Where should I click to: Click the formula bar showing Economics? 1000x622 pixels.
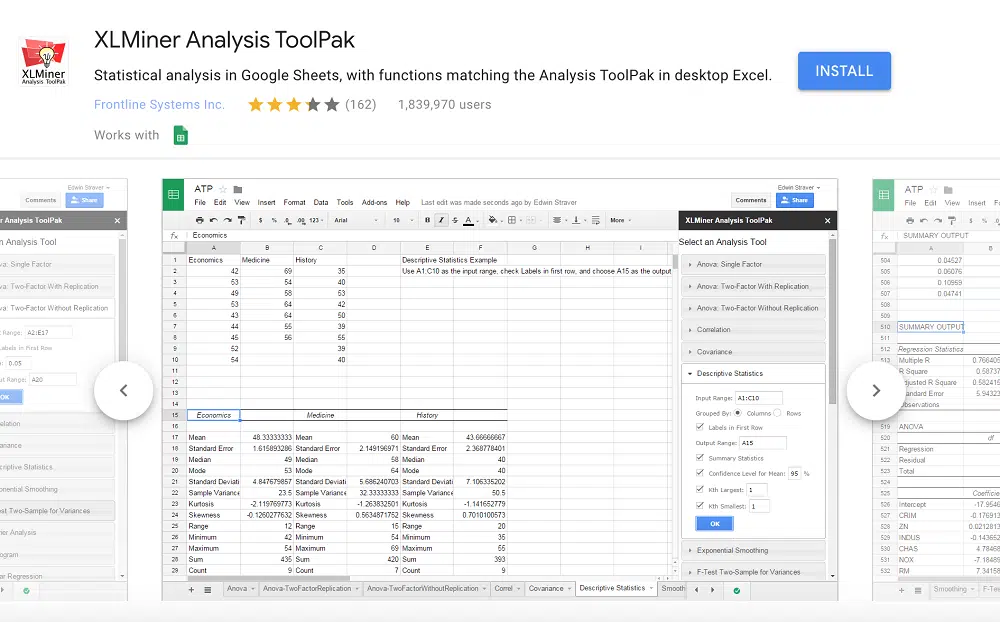click(430, 235)
